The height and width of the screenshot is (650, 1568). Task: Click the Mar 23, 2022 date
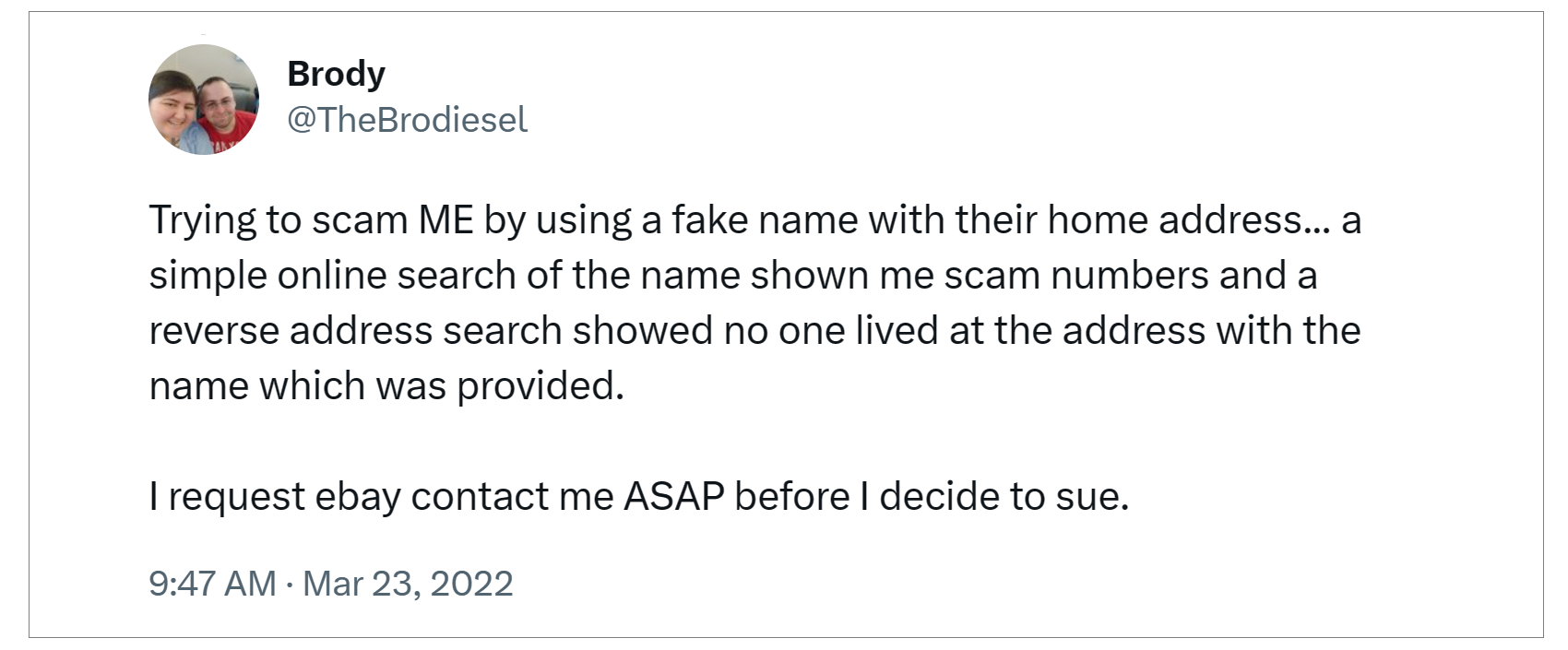[x=408, y=584]
